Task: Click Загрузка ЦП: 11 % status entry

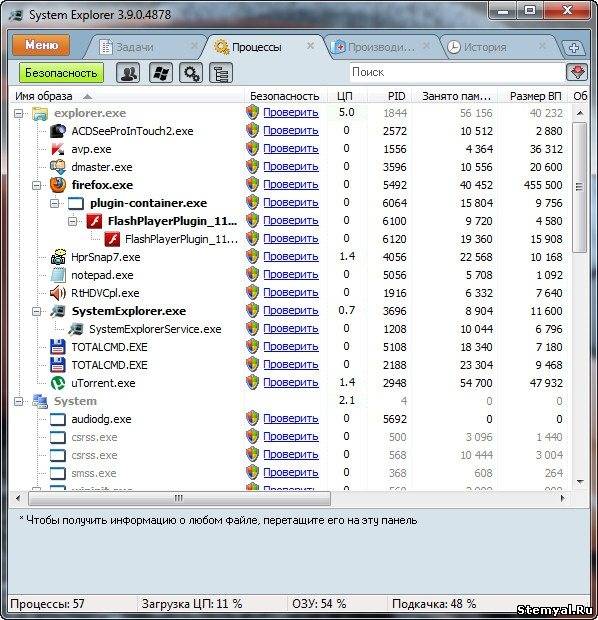Action: pyautogui.click(x=192, y=603)
